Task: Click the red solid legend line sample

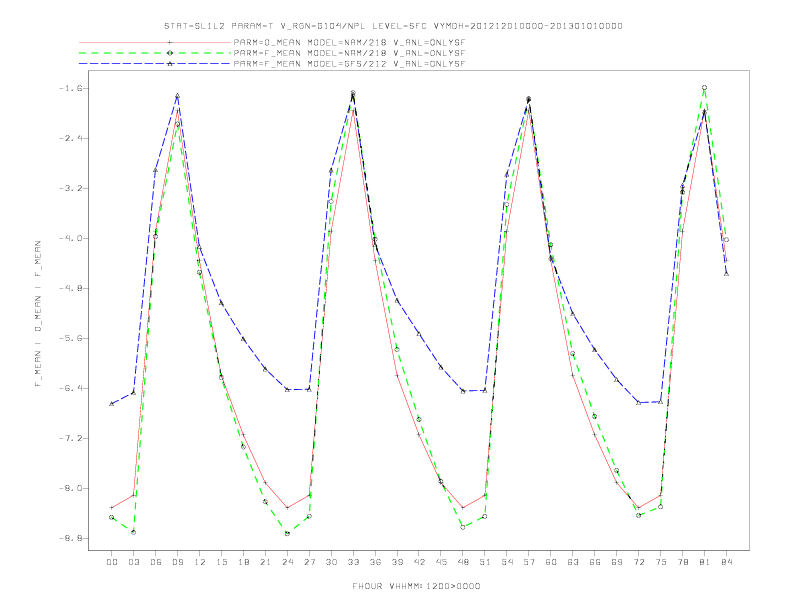Action: click(155, 42)
